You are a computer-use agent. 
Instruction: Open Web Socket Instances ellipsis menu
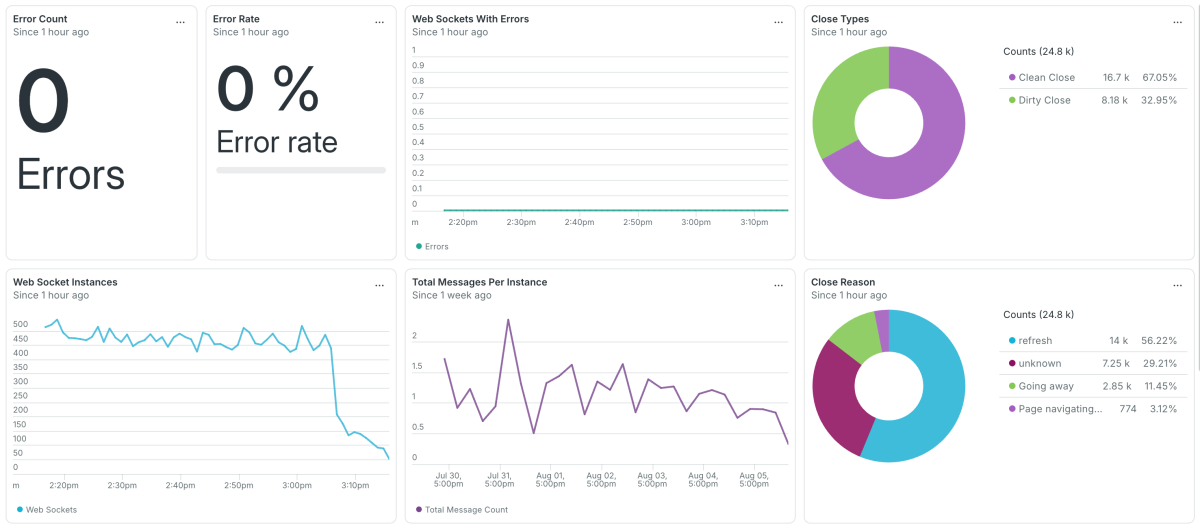pos(379,284)
